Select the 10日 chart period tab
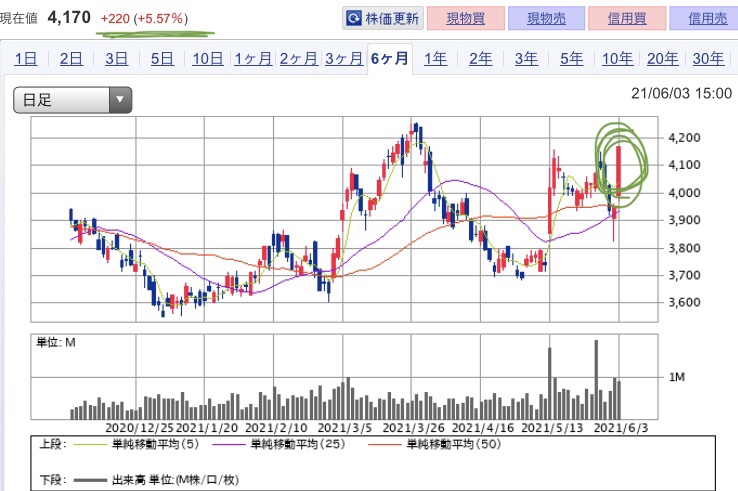Screen dimensions: 738x491 [x=208, y=59]
